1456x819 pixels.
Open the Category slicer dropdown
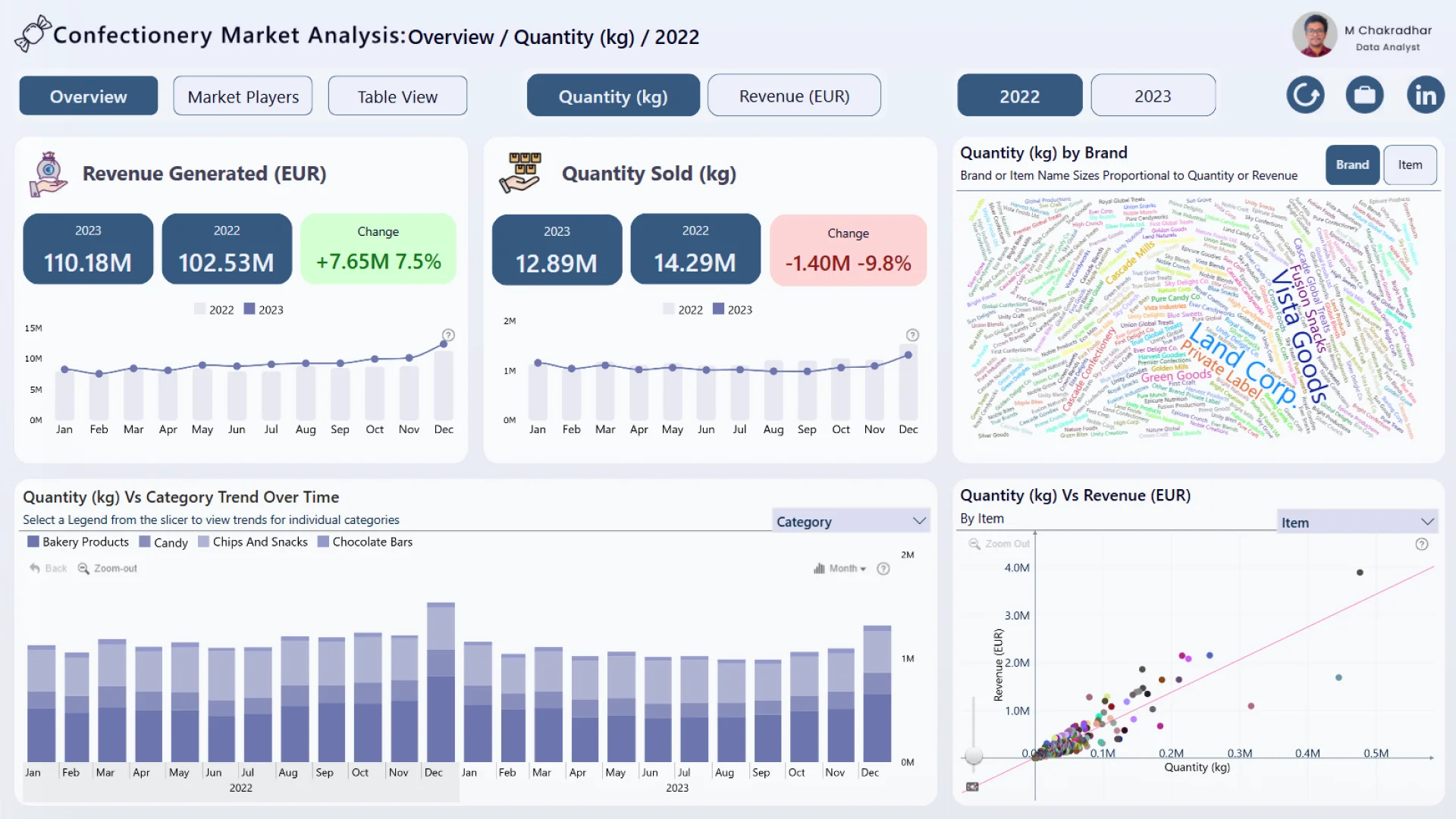pos(851,521)
